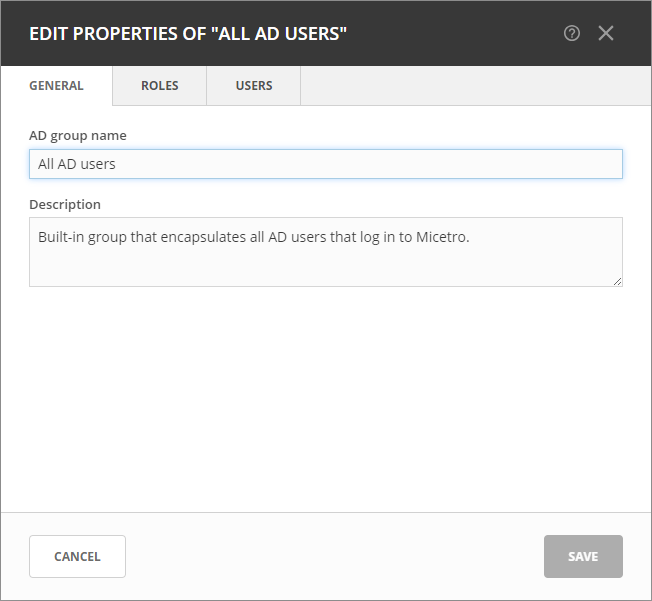Screen dimensions: 652x601
Task: Place cursor on "Micetro" in the description
Action: pyautogui.click(x=442, y=238)
